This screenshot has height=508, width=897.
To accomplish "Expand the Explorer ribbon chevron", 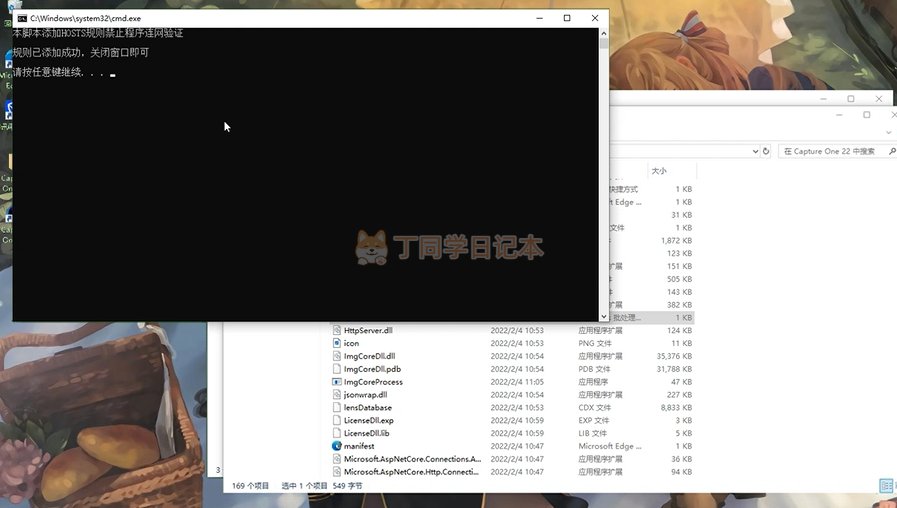I will click(888, 132).
